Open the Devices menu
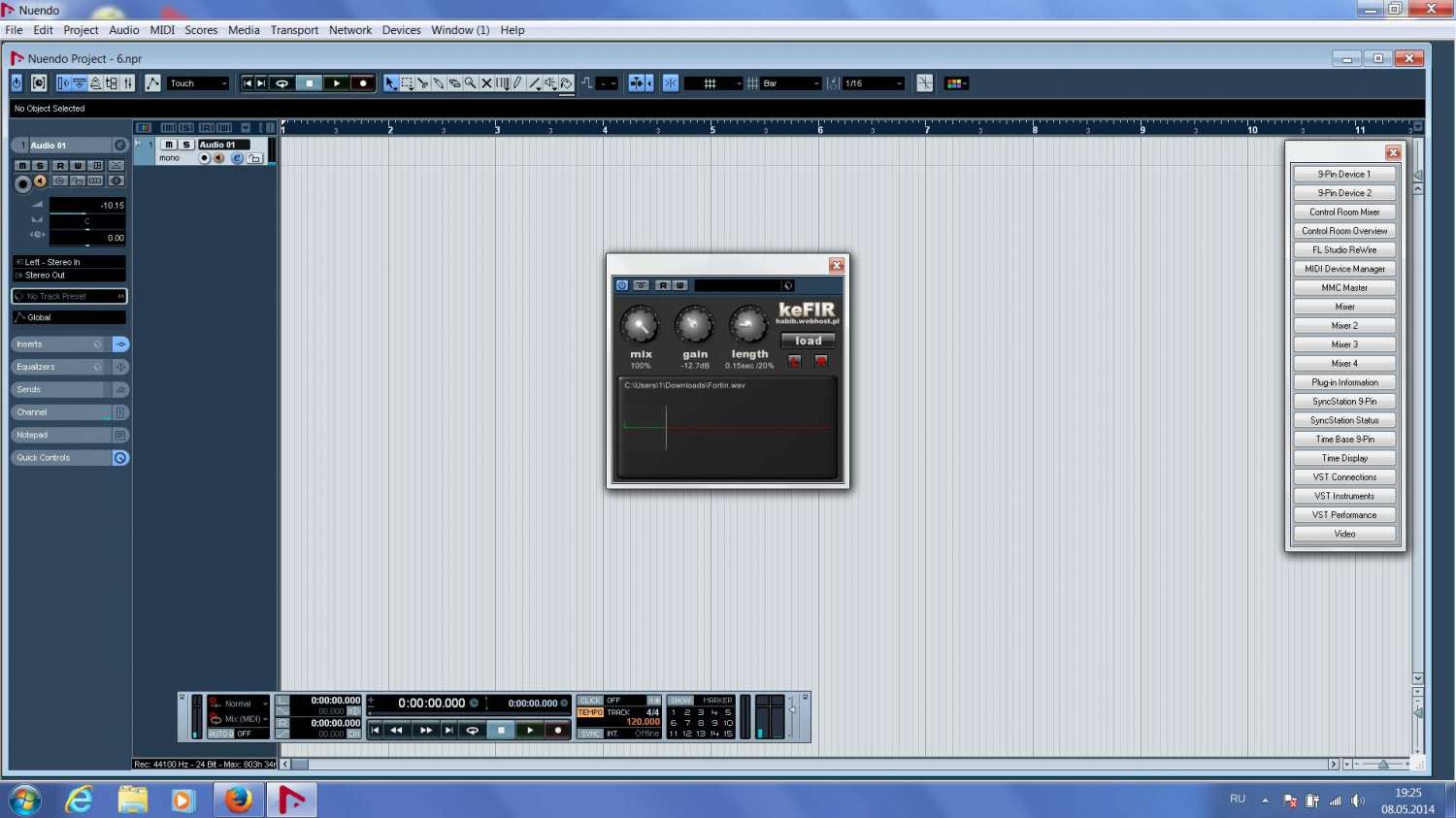 401,30
